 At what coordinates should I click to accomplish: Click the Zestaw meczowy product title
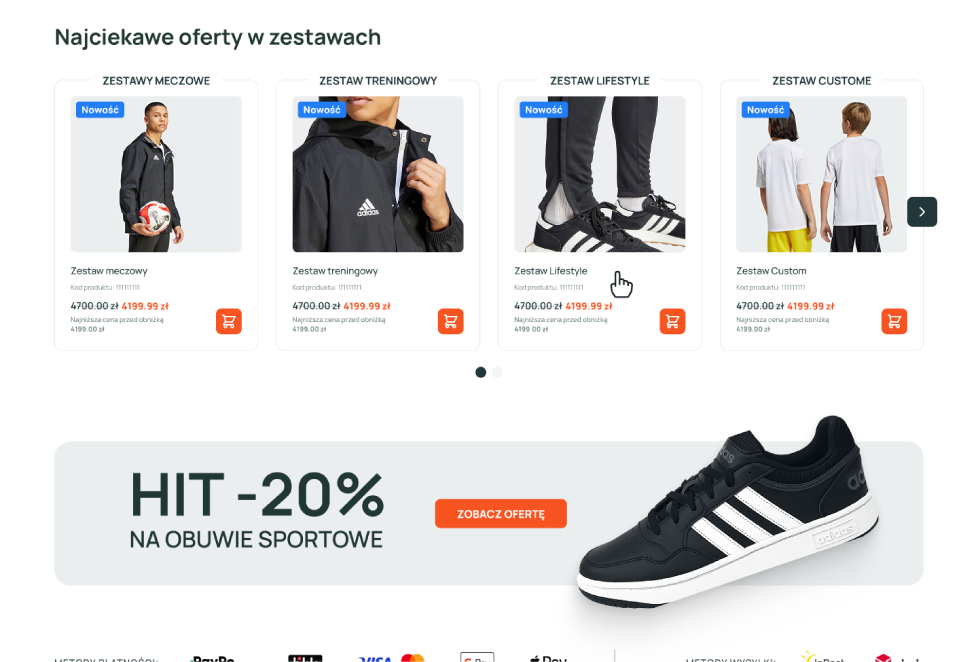[109, 271]
